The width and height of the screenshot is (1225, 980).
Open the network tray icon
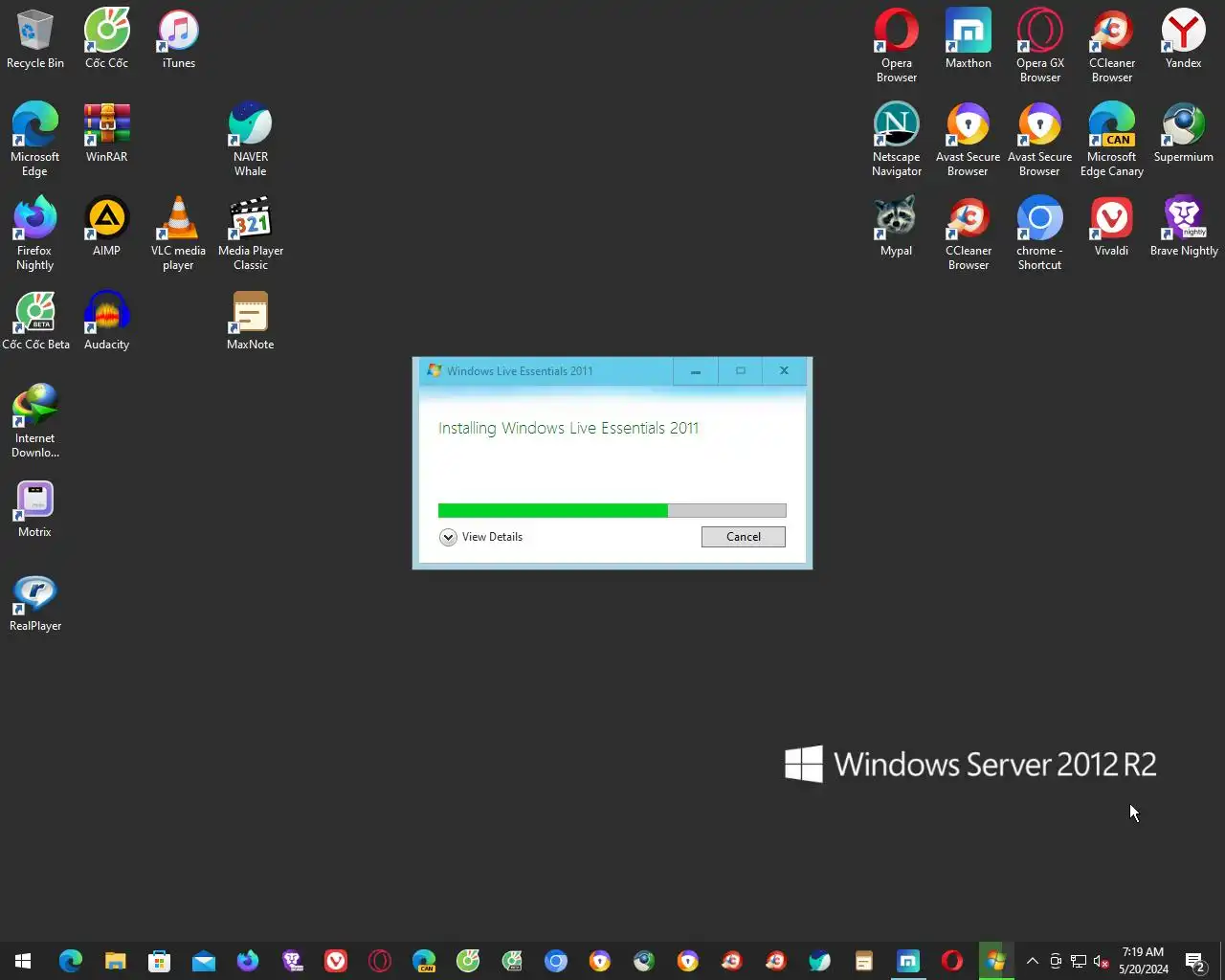pyautogui.click(x=1079, y=961)
